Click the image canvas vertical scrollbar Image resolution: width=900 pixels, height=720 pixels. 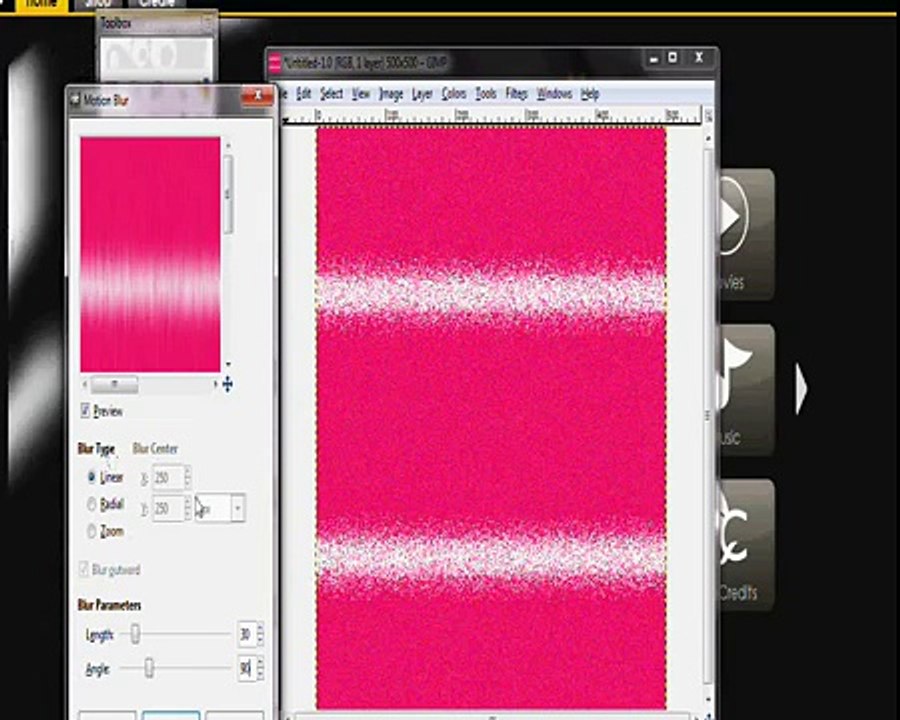[708, 416]
